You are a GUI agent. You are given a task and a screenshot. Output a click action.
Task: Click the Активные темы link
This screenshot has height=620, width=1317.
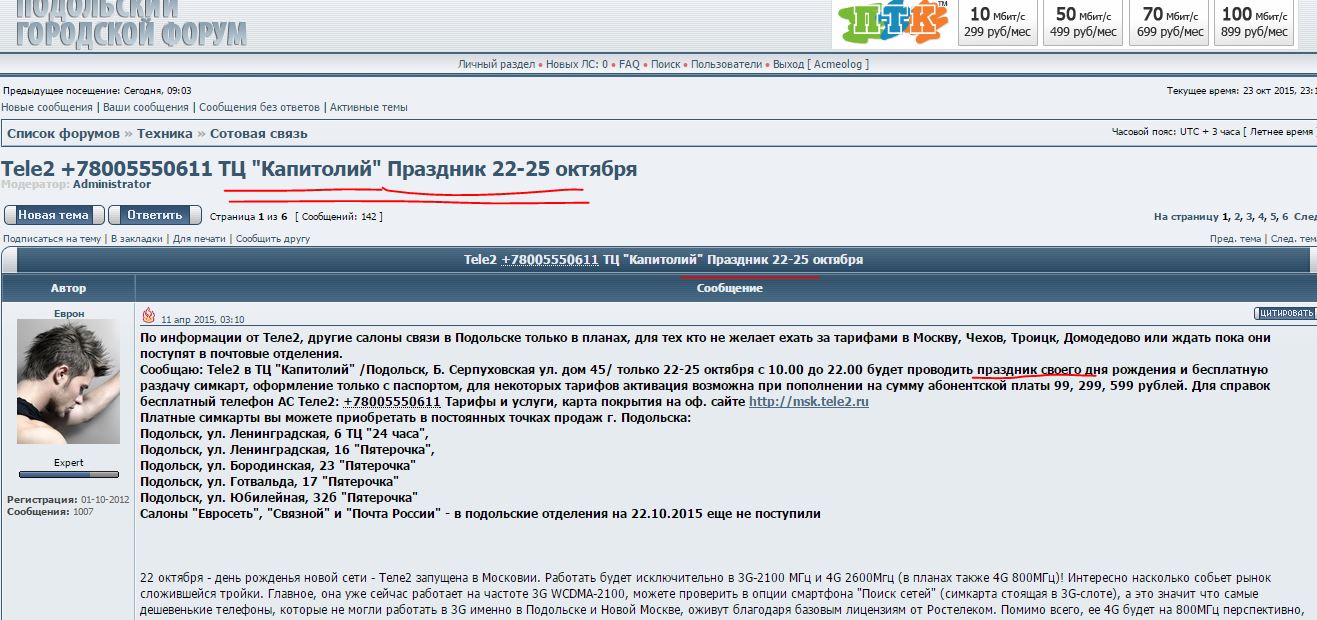369,107
